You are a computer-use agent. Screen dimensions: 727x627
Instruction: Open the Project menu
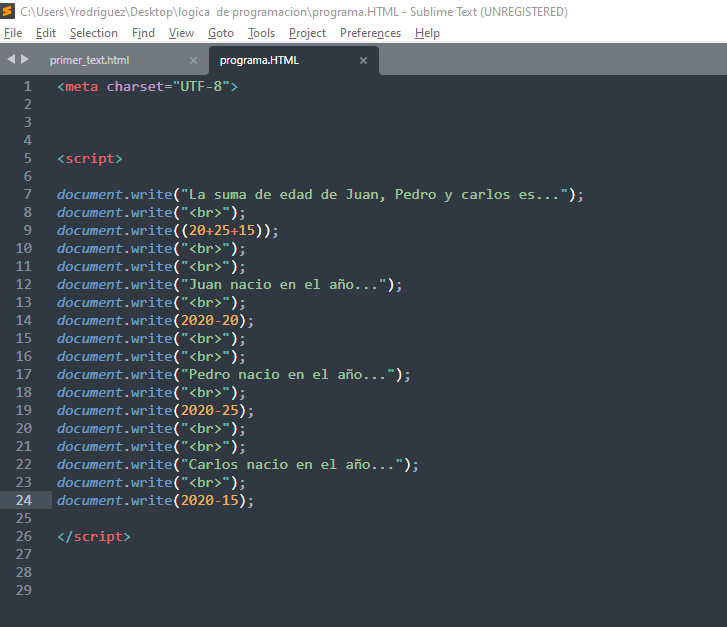tap(307, 33)
